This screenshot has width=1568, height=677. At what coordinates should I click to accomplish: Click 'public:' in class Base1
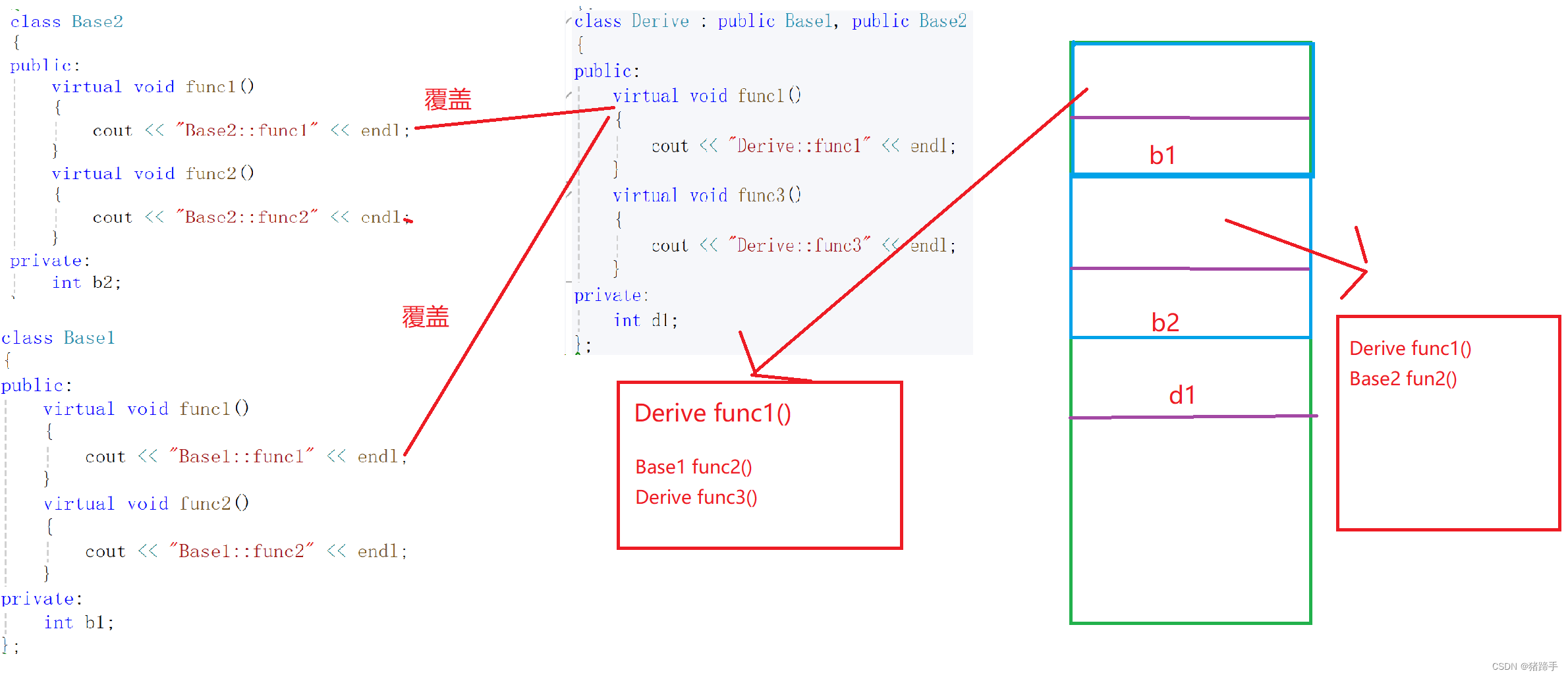tap(37, 385)
